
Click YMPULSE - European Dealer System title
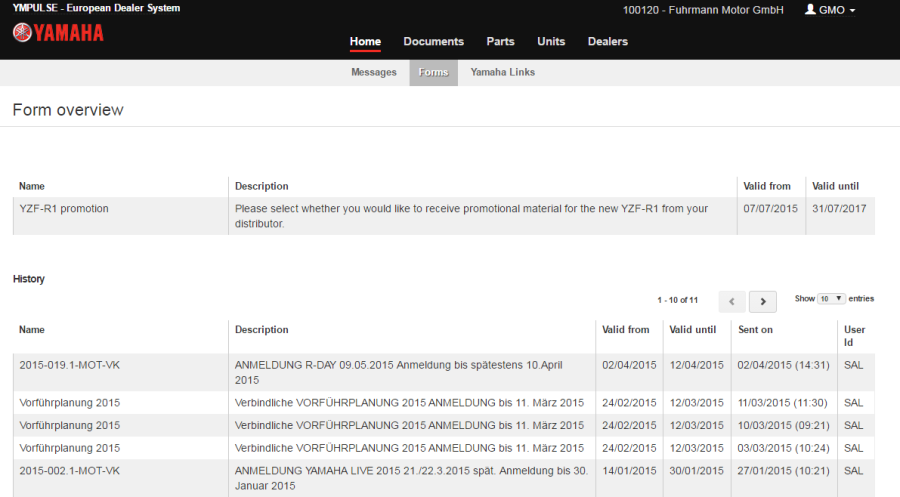pyautogui.click(x=96, y=8)
